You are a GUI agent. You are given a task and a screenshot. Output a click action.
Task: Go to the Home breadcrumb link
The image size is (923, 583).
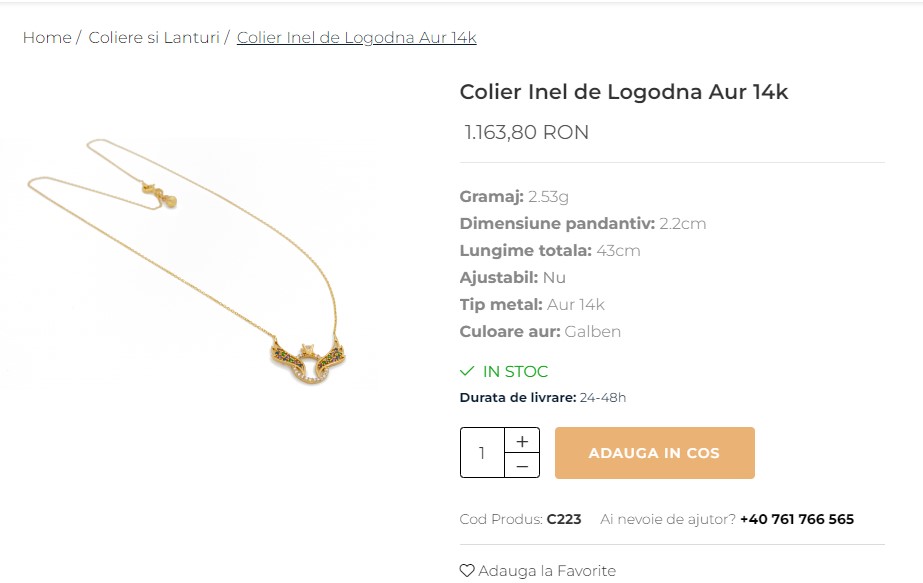[x=47, y=37]
